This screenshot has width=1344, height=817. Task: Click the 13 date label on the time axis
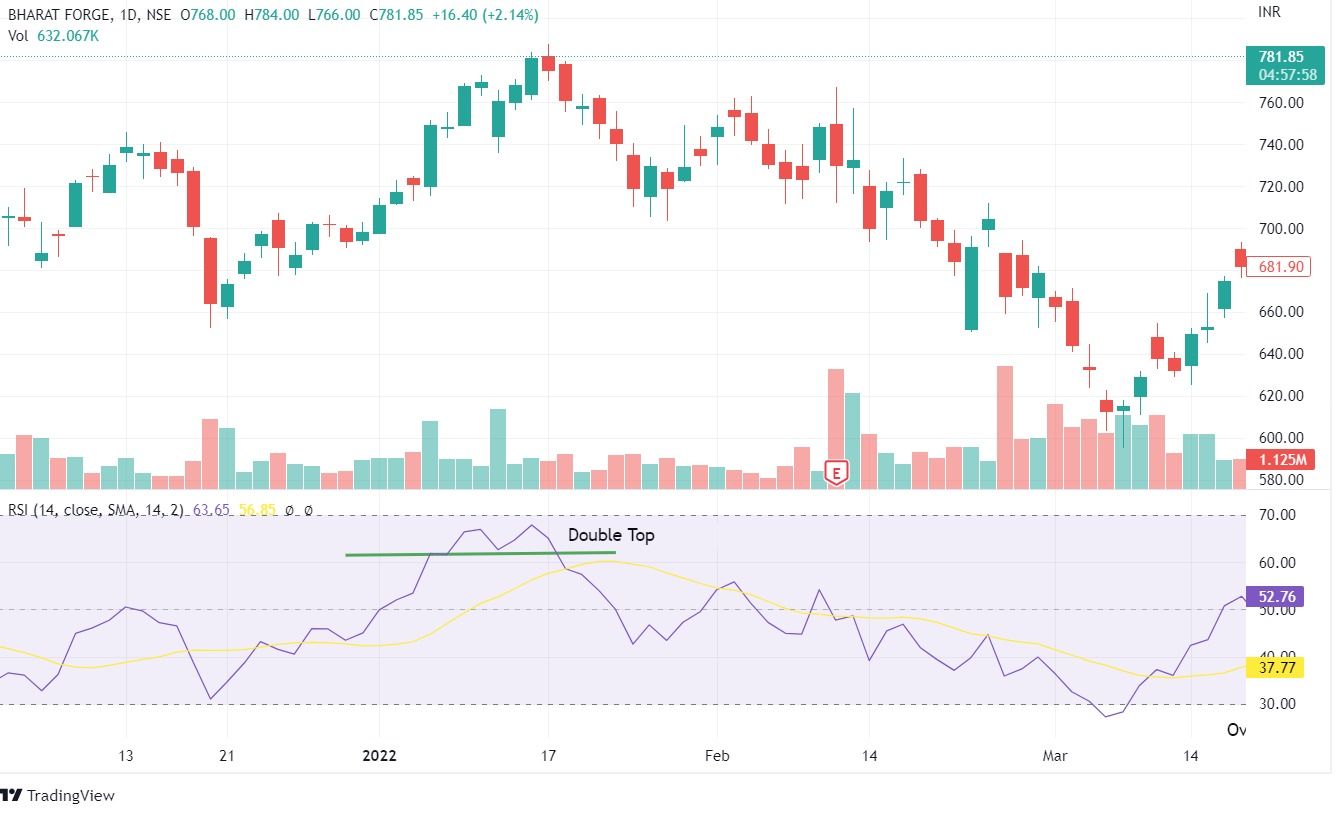[125, 756]
